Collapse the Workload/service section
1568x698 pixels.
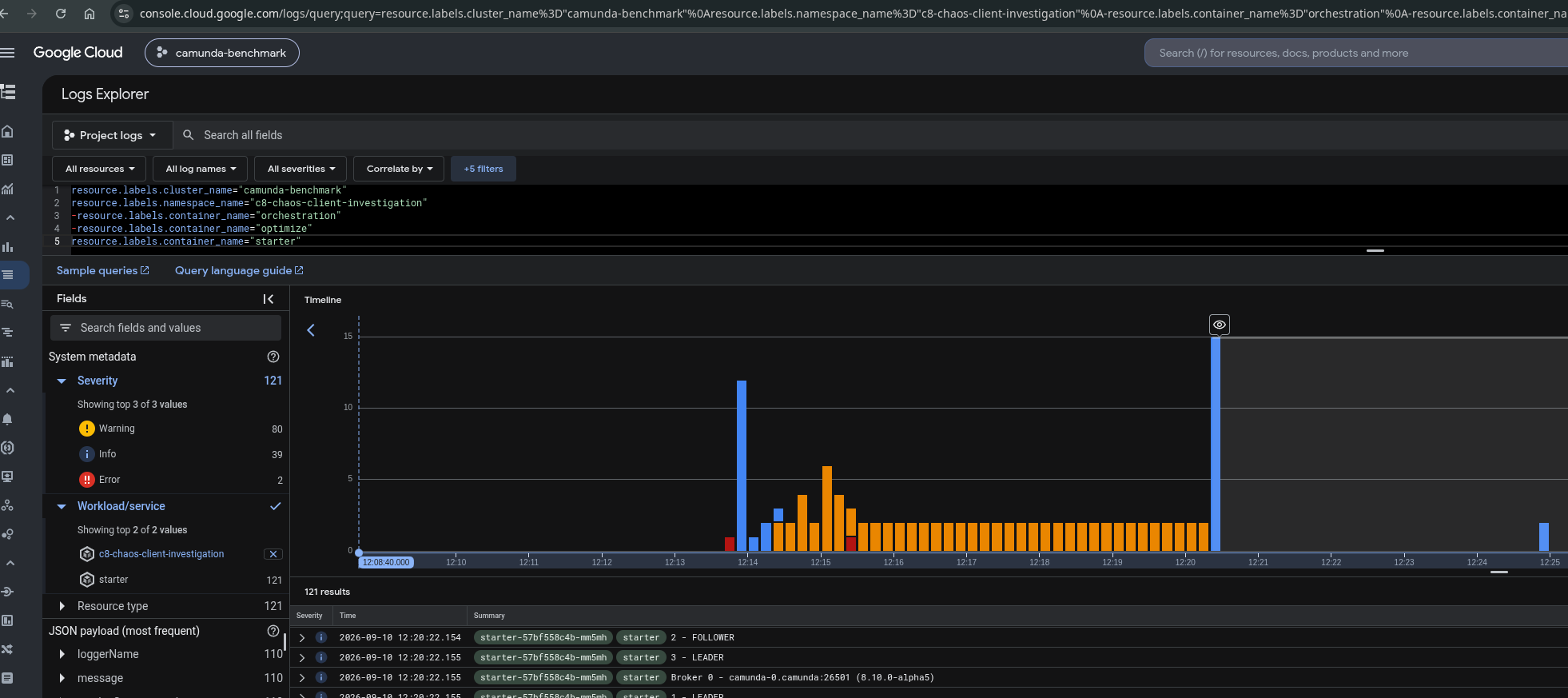(x=62, y=507)
